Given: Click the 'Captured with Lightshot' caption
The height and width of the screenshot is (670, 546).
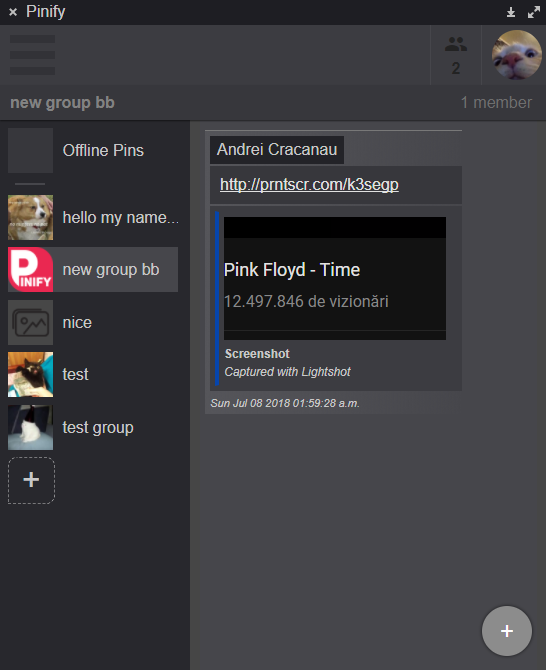Looking at the screenshot, I should pyautogui.click(x=288, y=372).
